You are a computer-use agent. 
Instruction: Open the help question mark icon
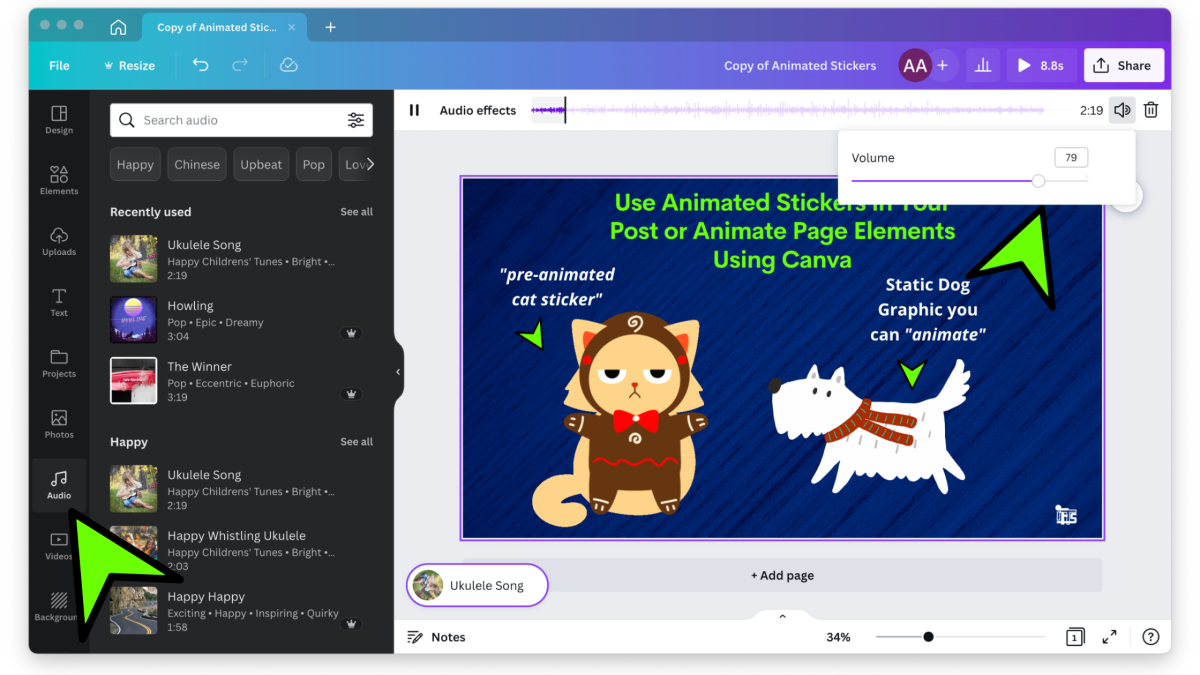click(1150, 637)
